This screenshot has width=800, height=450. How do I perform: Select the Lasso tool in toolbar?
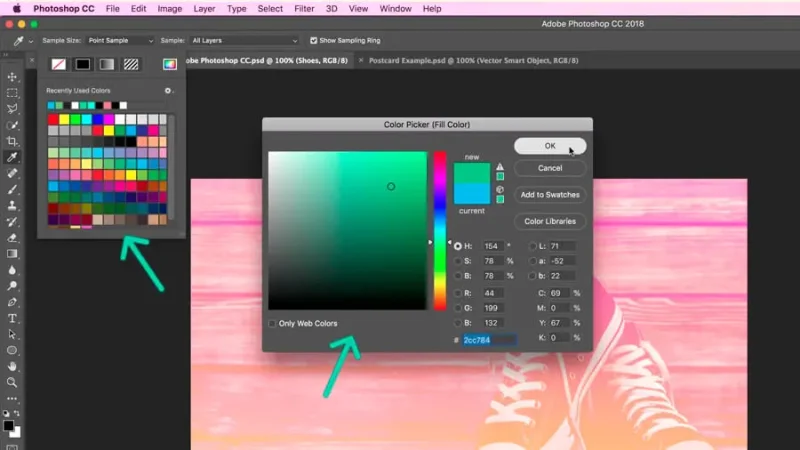click(12, 109)
